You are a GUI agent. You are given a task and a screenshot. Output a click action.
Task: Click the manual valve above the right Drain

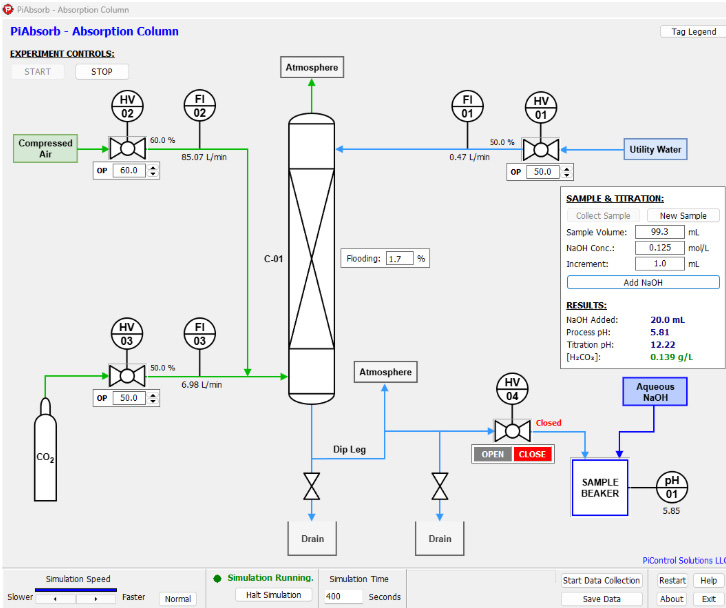(439, 486)
